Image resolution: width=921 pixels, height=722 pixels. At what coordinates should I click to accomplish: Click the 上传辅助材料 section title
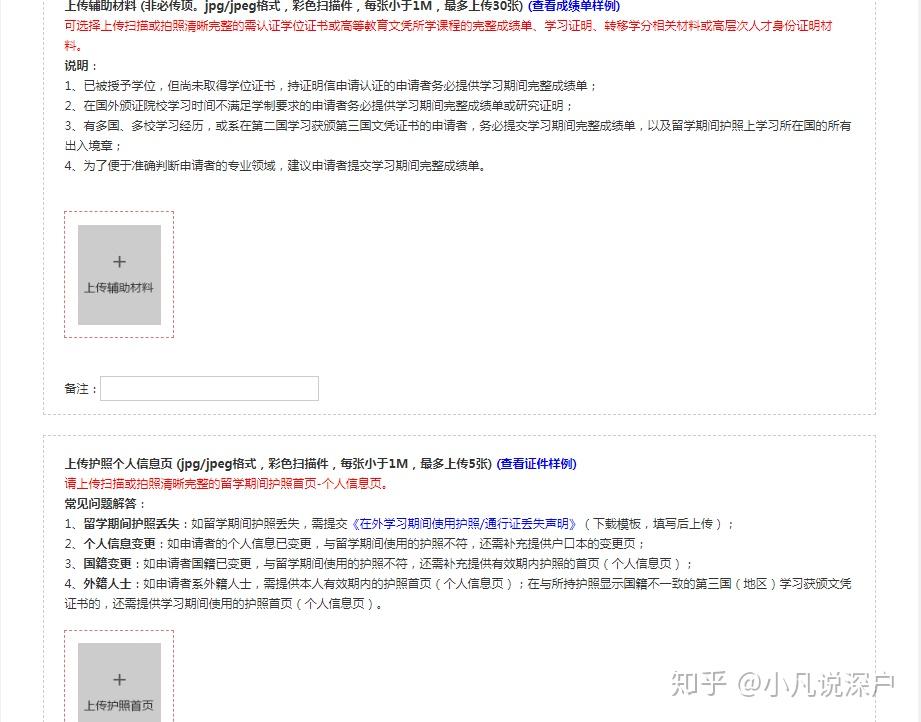[294, 6]
